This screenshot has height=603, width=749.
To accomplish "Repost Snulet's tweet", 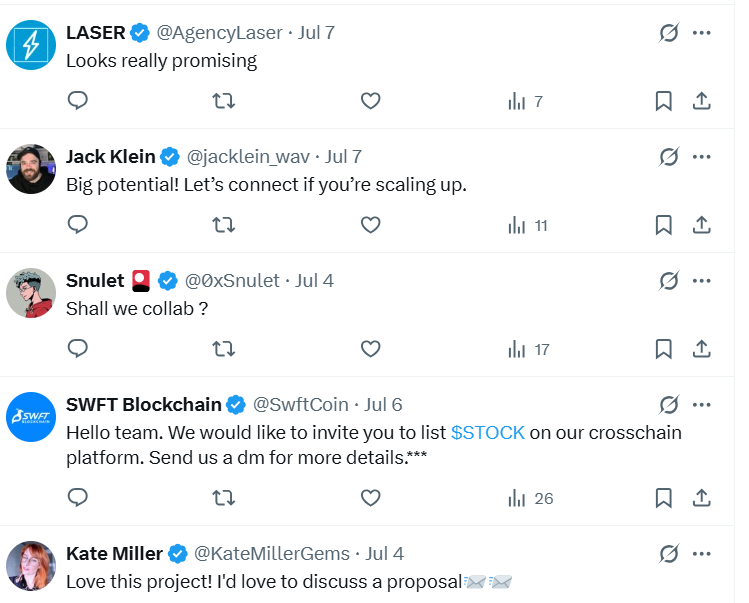I will [x=224, y=349].
